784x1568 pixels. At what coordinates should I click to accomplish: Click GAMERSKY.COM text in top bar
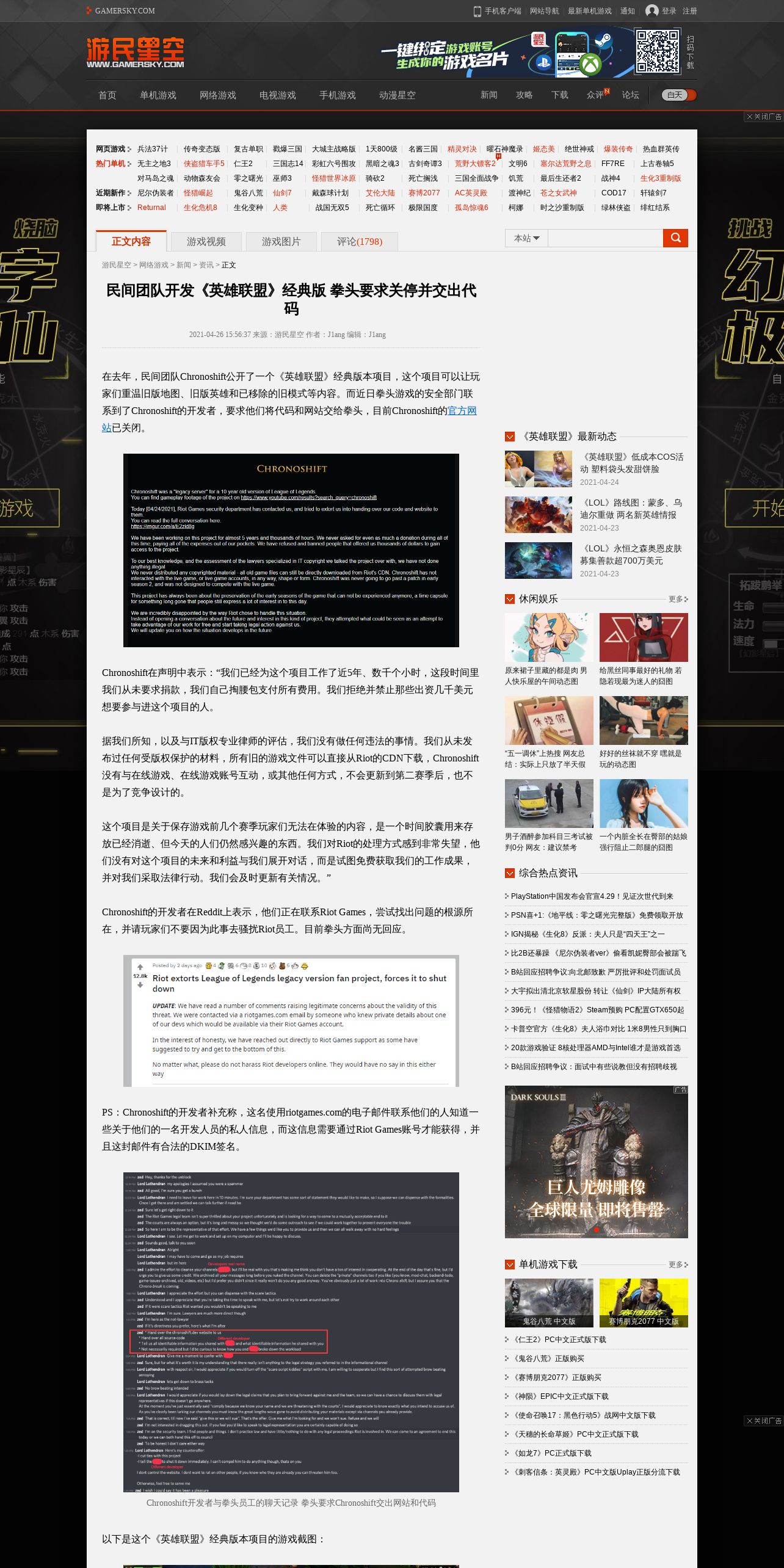pyautogui.click(x=125, y=11)
